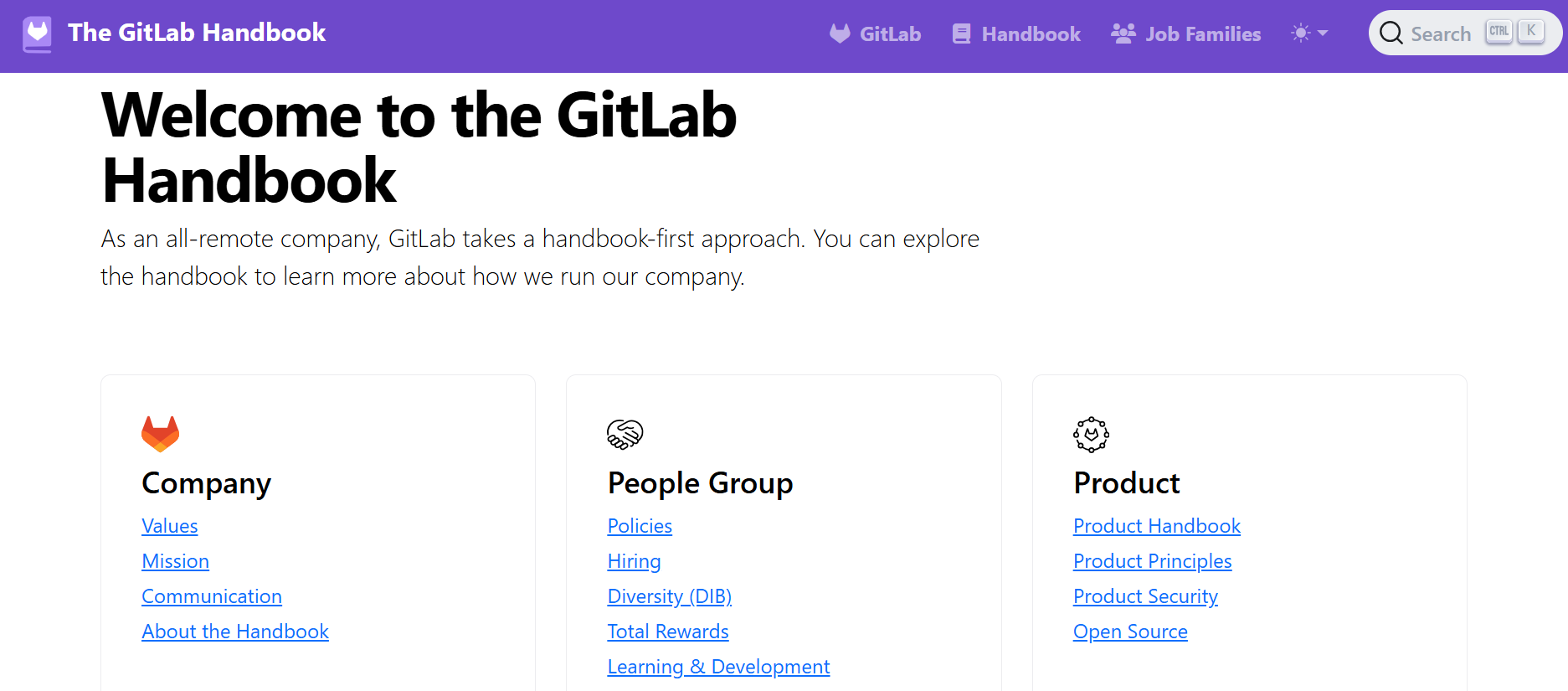This screenshot has width=1568, height=691.
Task: Click The GitLab Handbook title text
Action: click(197, 33)
